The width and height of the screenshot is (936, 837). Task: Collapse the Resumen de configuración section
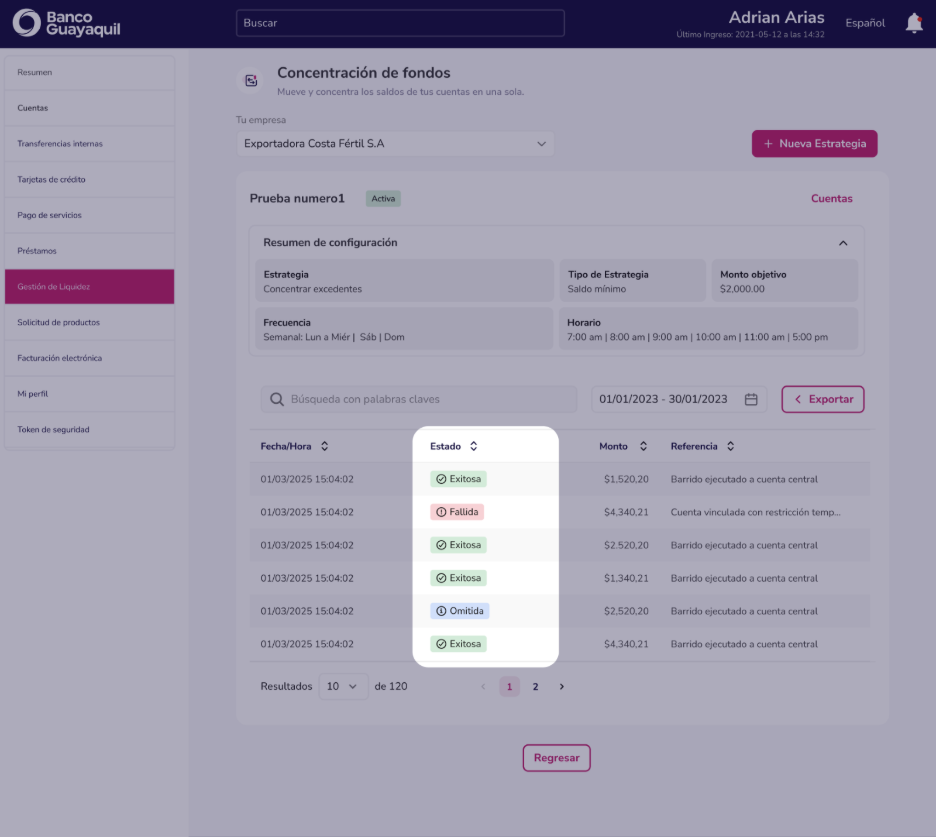[843, 243]
